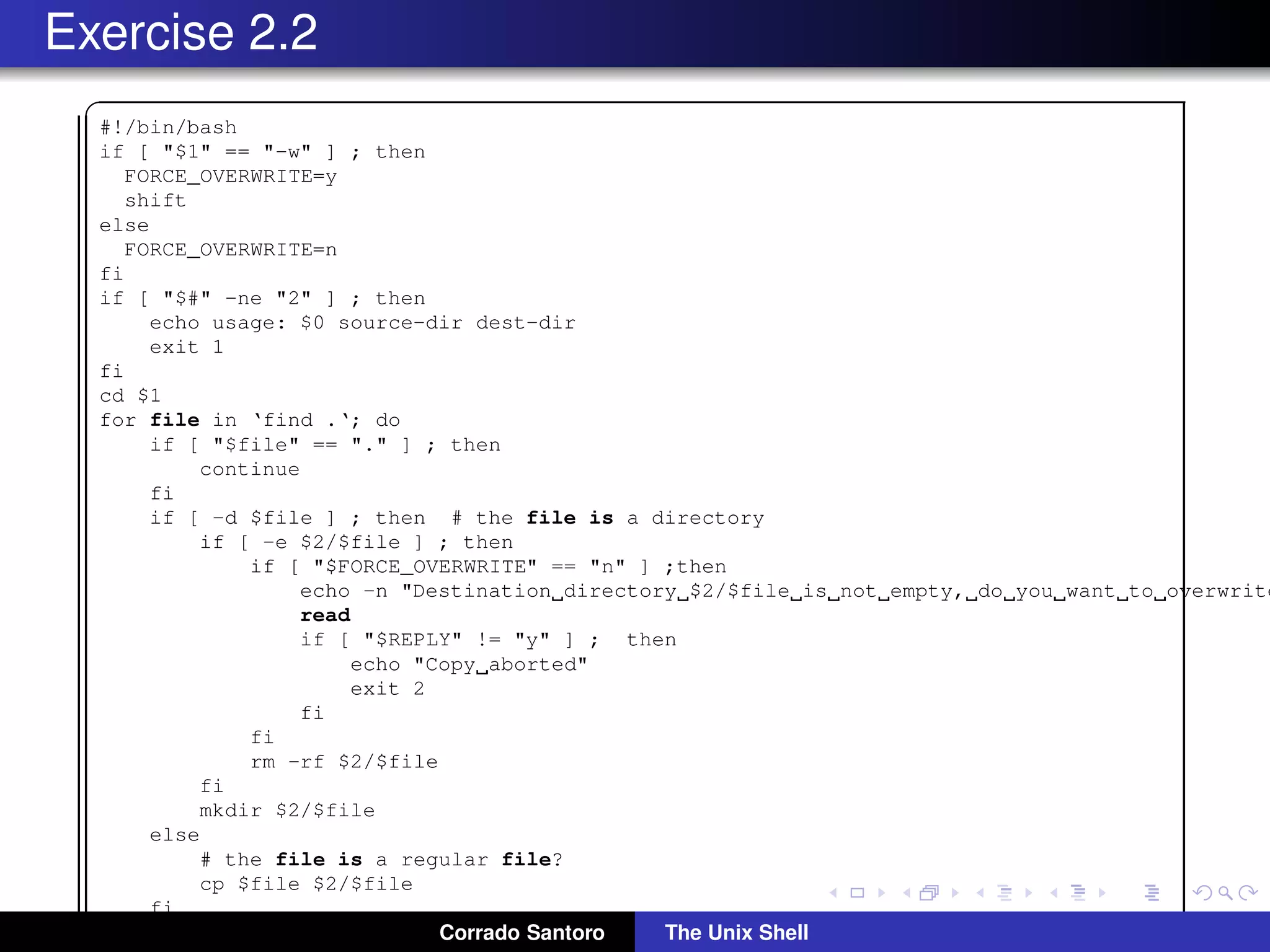Jump to next subsection arrow
This screenshot has height=952, width=1270.
1029,893
